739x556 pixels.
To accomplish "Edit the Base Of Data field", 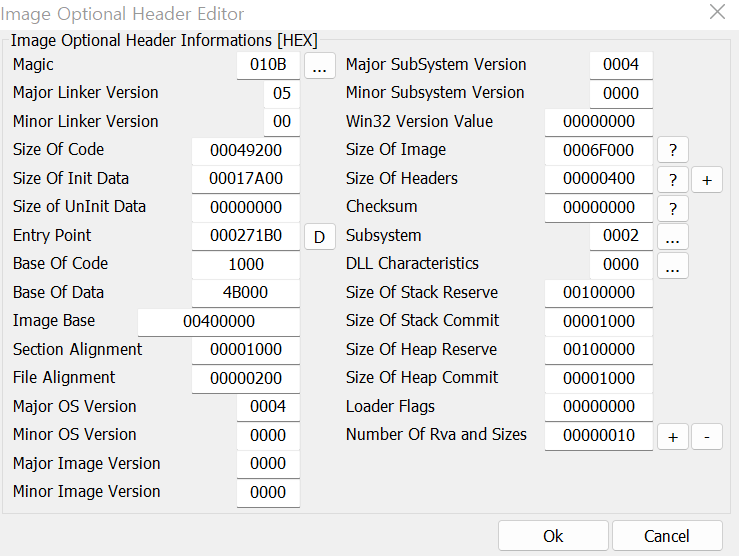I will tap(246, 293).
